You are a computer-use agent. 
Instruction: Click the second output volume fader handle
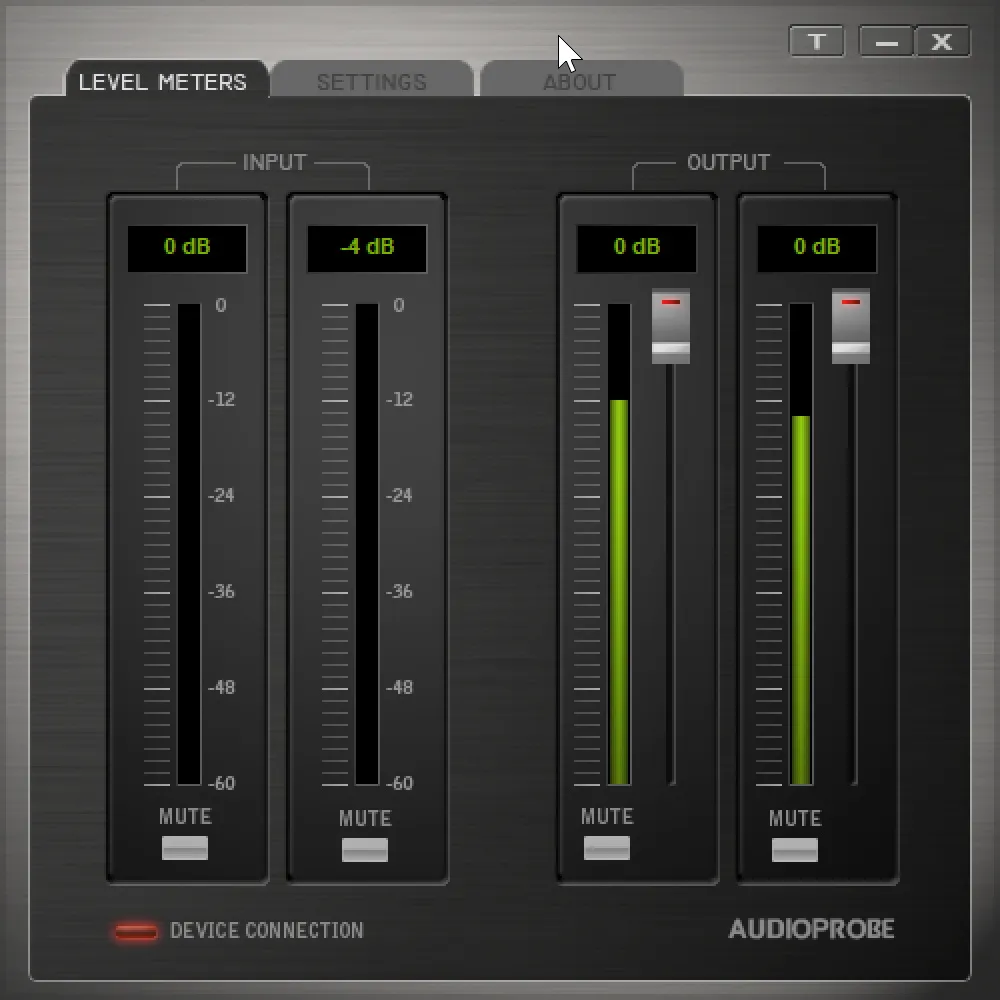click(851, 327)
